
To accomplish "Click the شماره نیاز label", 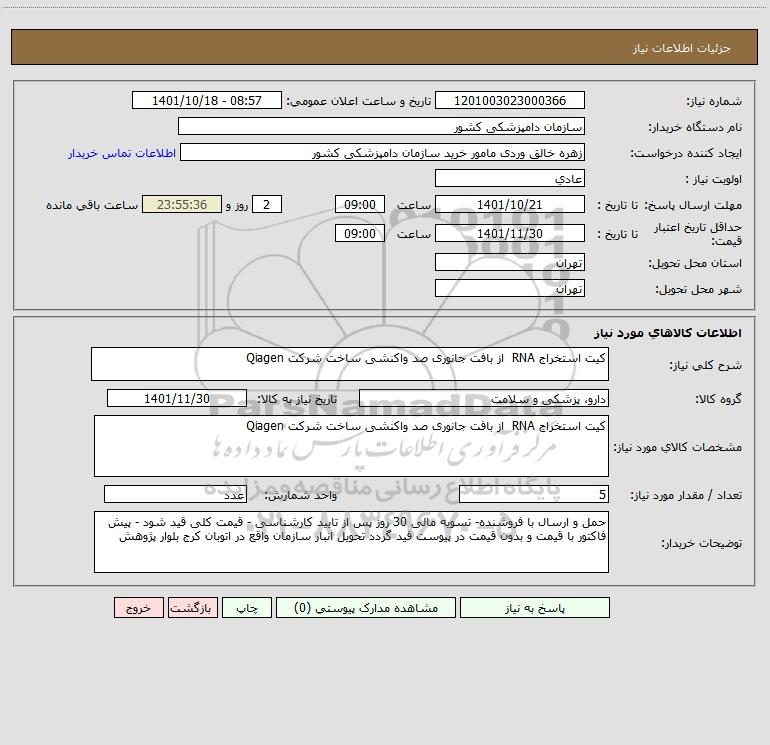I will (x=714, y=102).
